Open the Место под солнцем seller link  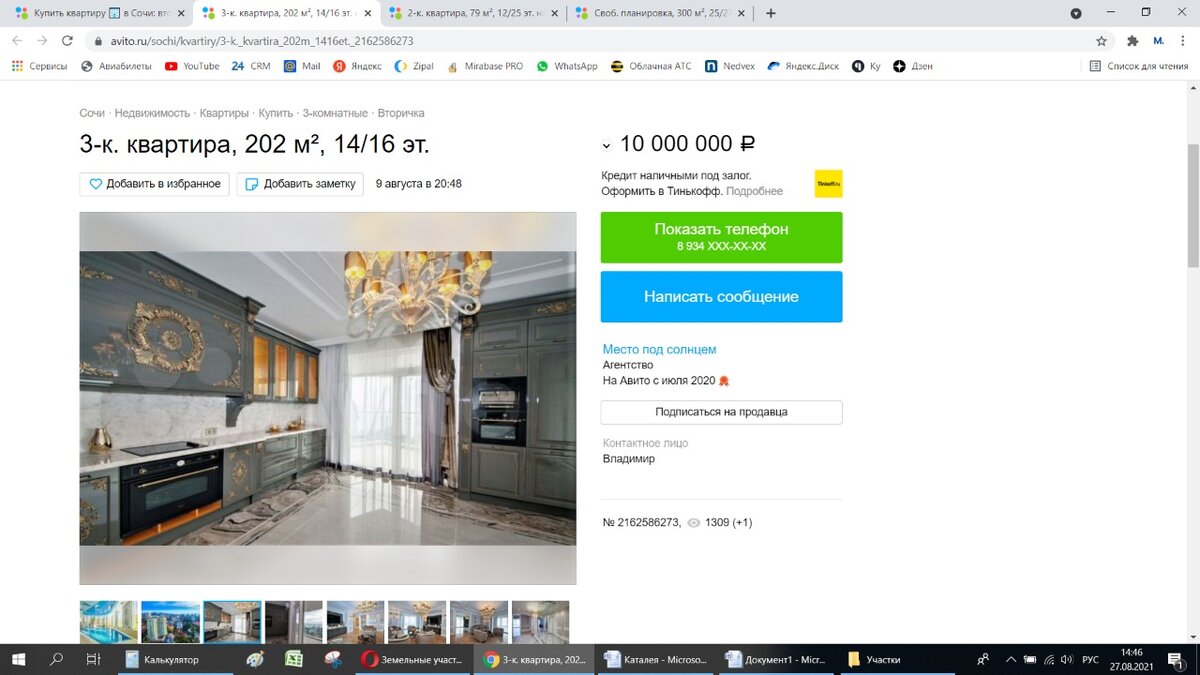point(659,349)
